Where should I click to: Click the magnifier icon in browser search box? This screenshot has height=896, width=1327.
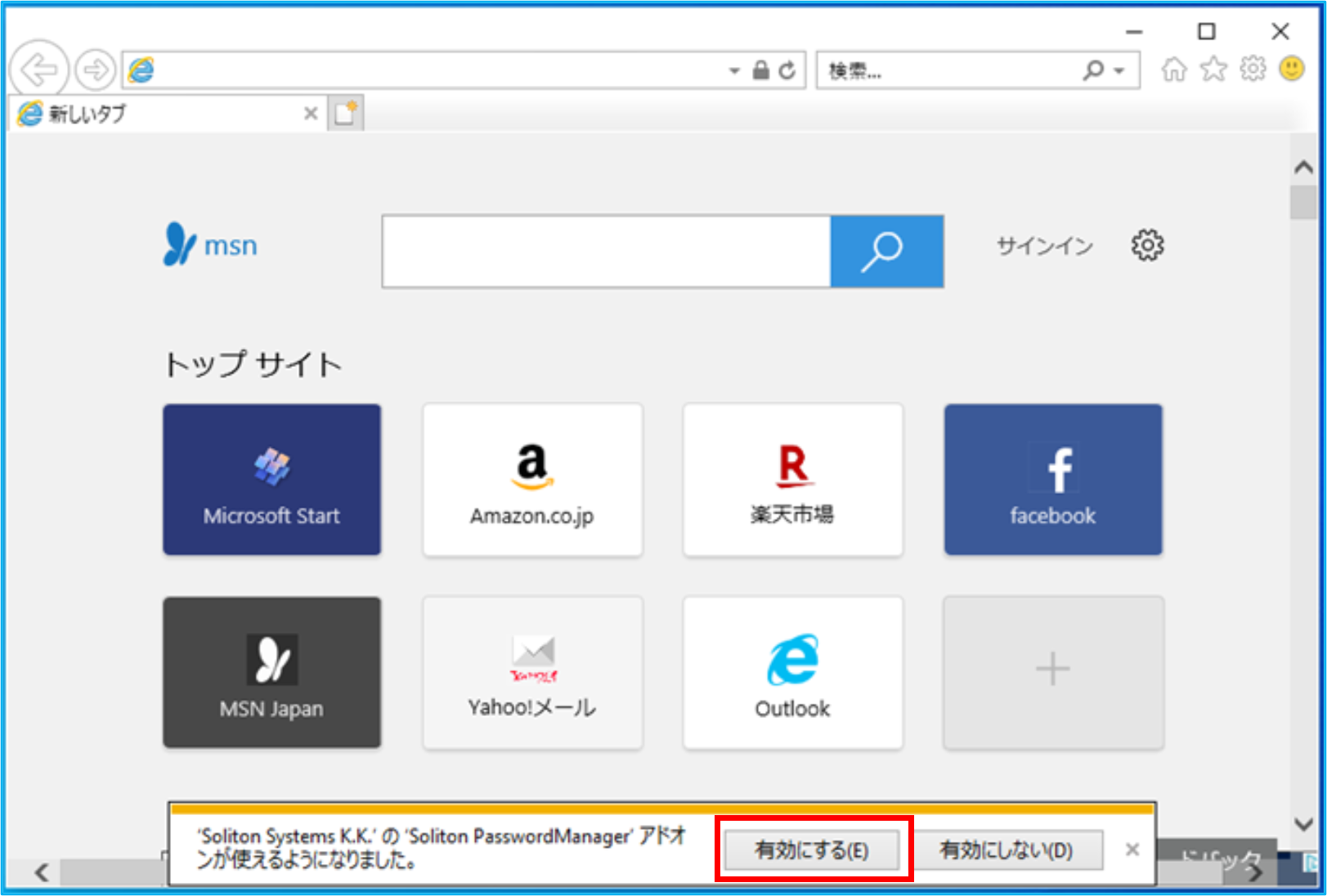coord(1094,70)
